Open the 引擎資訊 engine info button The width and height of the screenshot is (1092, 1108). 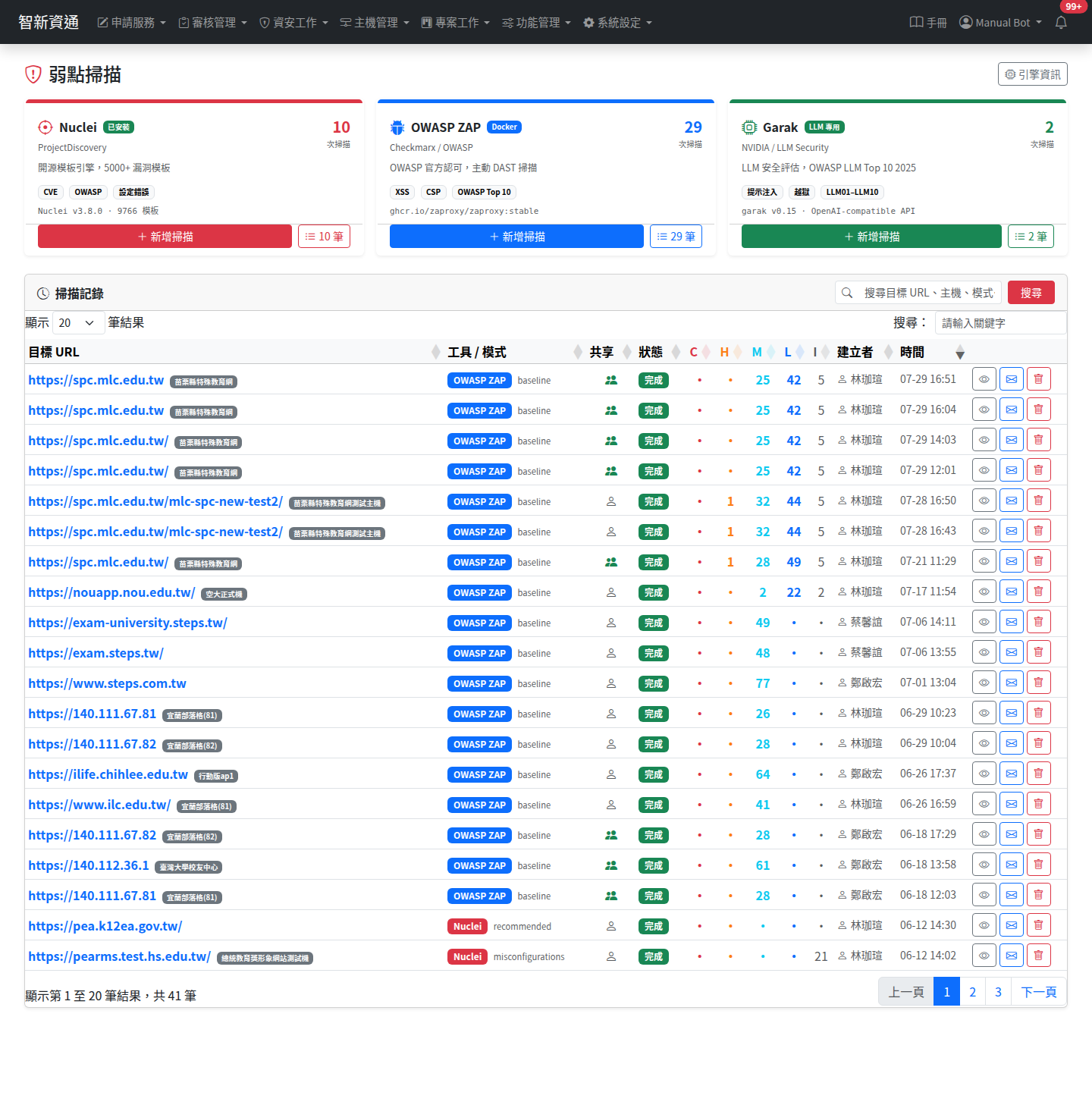pos(1032,74)
